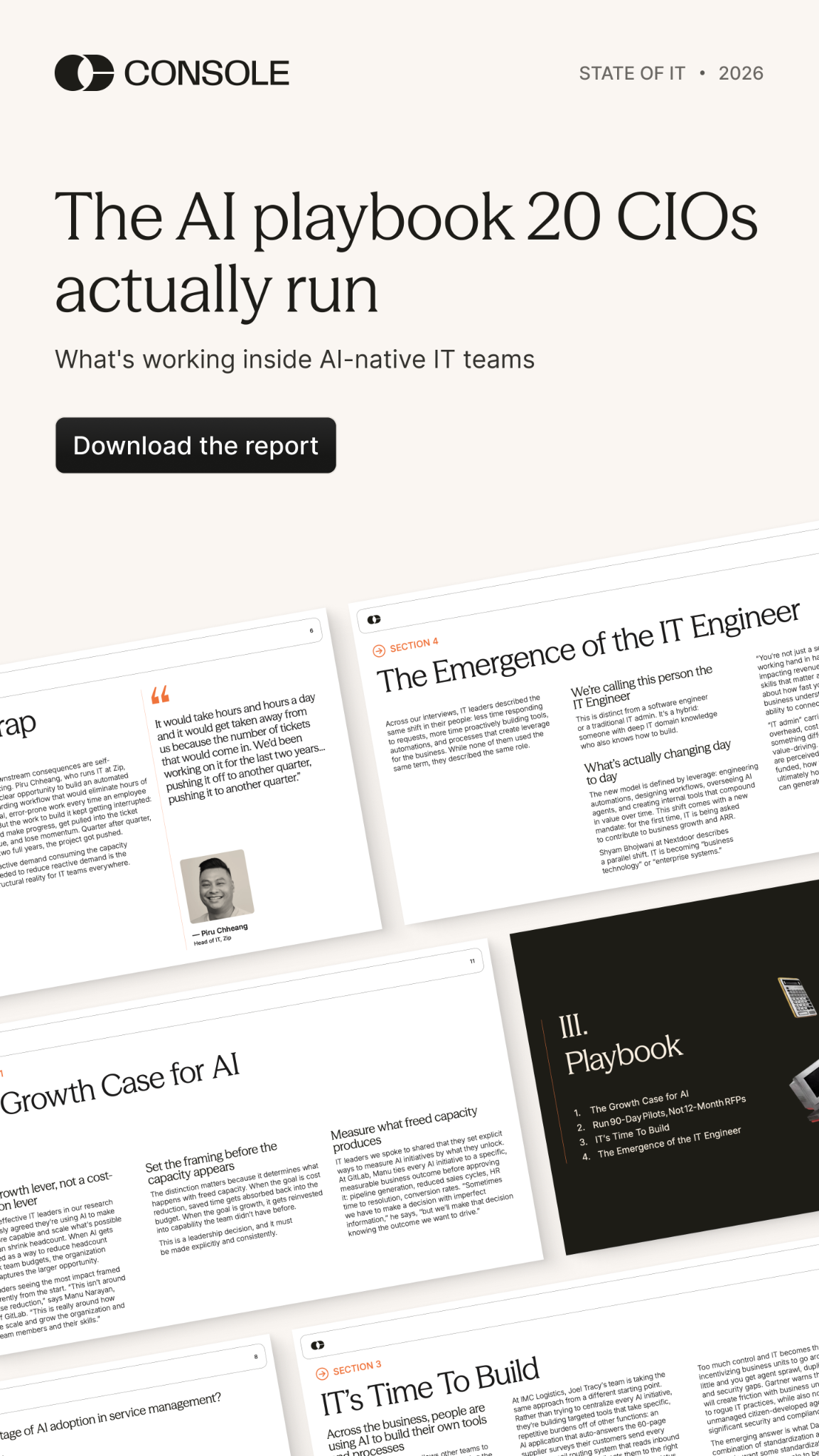Screen dimensions: 819x1456
Task: Click the small Console logo above SECTION 4
Action: tap(374, 620)
